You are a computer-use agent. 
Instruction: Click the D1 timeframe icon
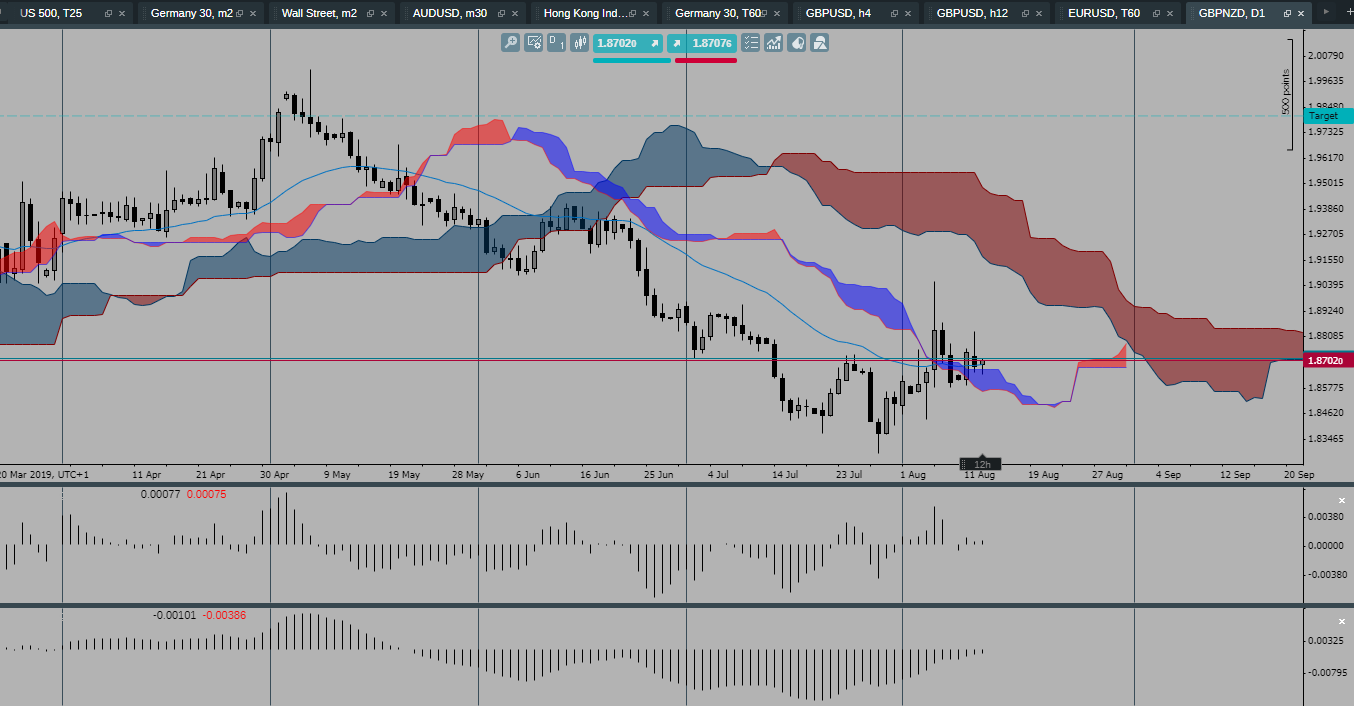[x=556, y=43]
